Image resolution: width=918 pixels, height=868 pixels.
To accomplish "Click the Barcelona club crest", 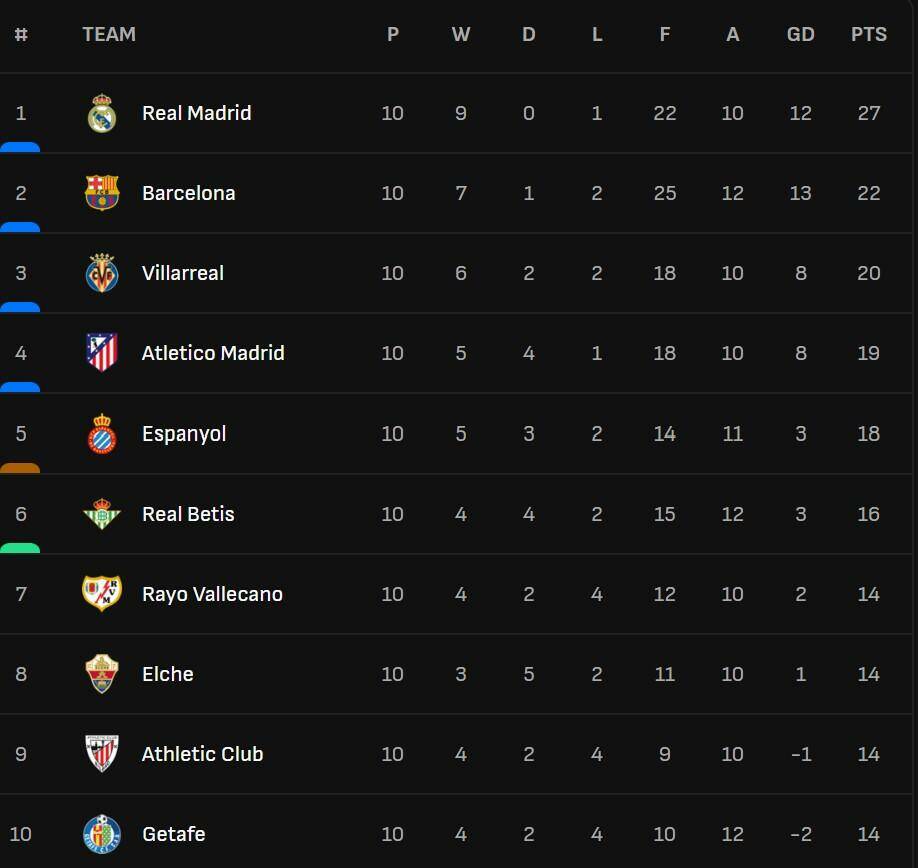I will click(101, 193).
